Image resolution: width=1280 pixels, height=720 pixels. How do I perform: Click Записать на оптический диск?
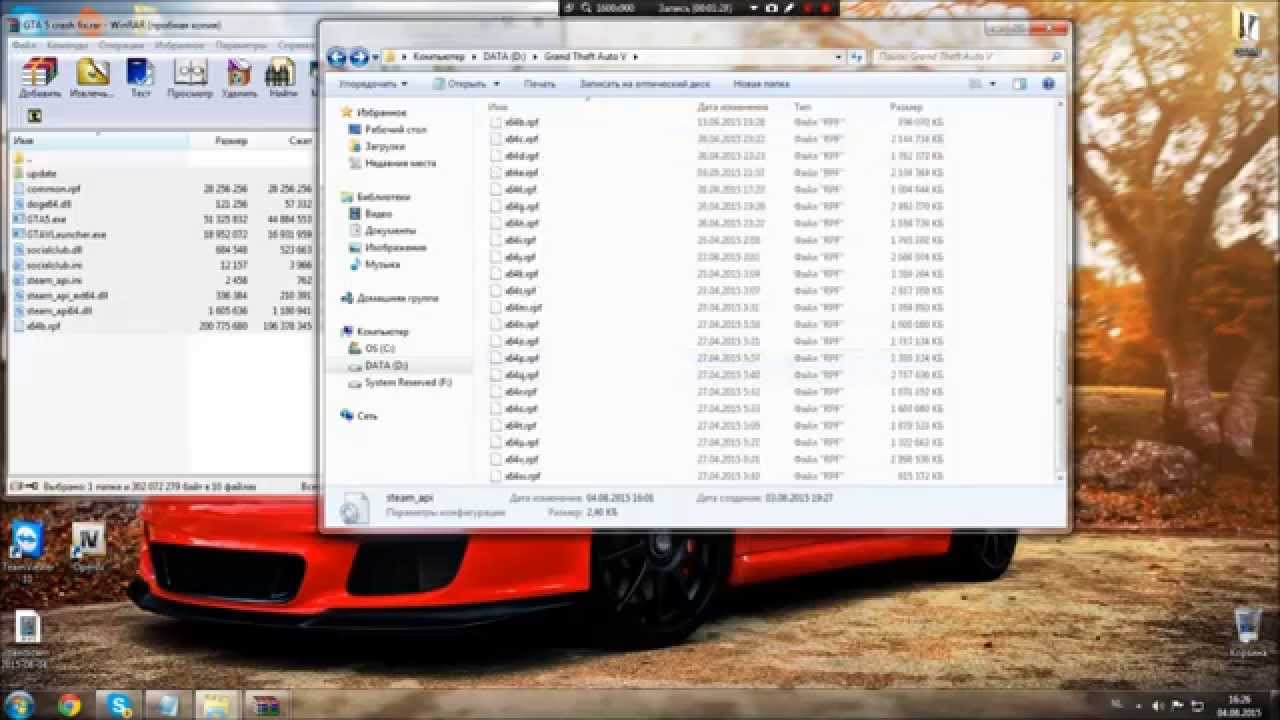tap(645, 85)
